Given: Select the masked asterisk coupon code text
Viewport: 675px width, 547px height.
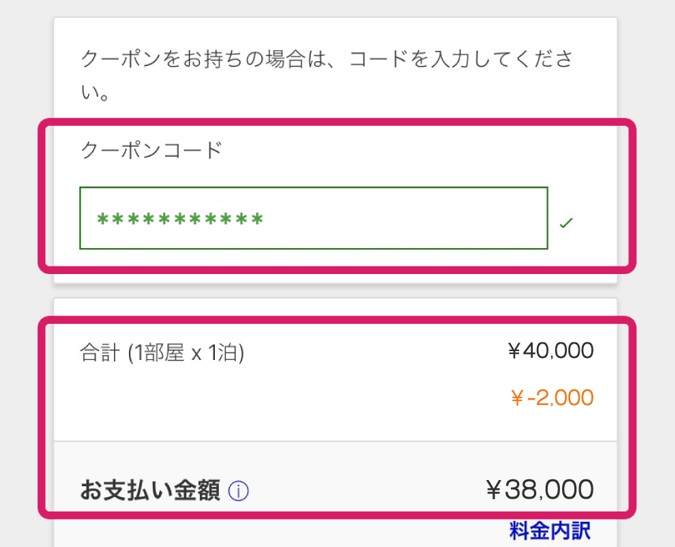Looking at the screenshot, I should pos(180,219).
